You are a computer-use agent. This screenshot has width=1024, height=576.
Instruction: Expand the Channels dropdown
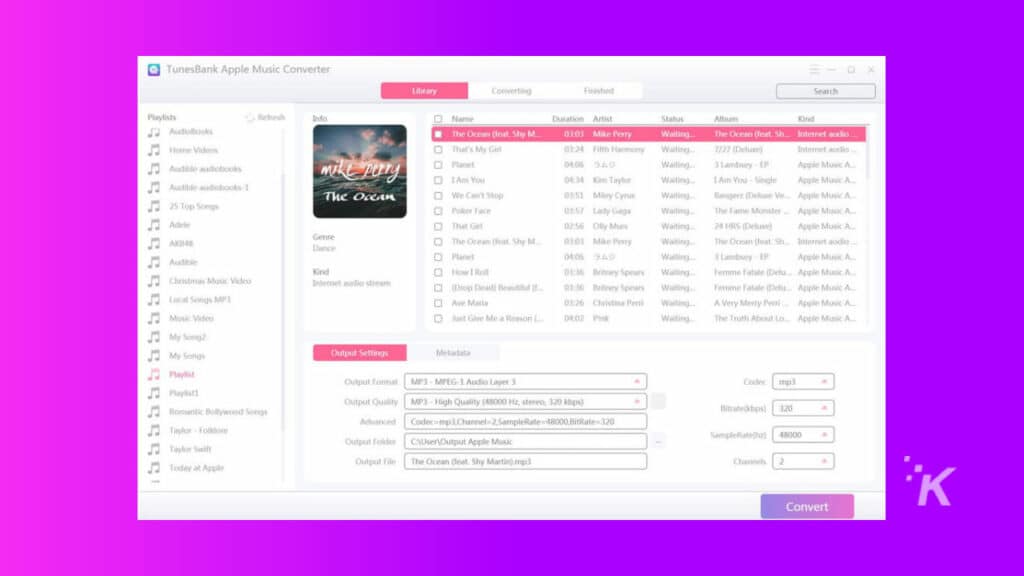click(803, 462)
